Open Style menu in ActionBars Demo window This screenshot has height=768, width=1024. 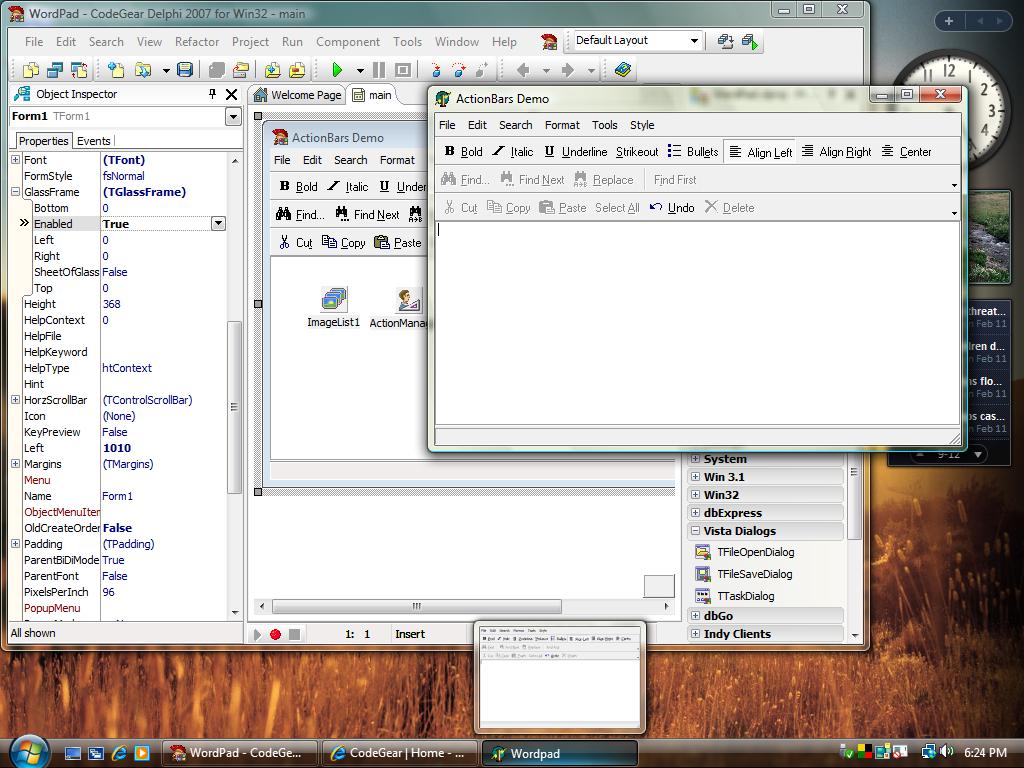(642, 125)
